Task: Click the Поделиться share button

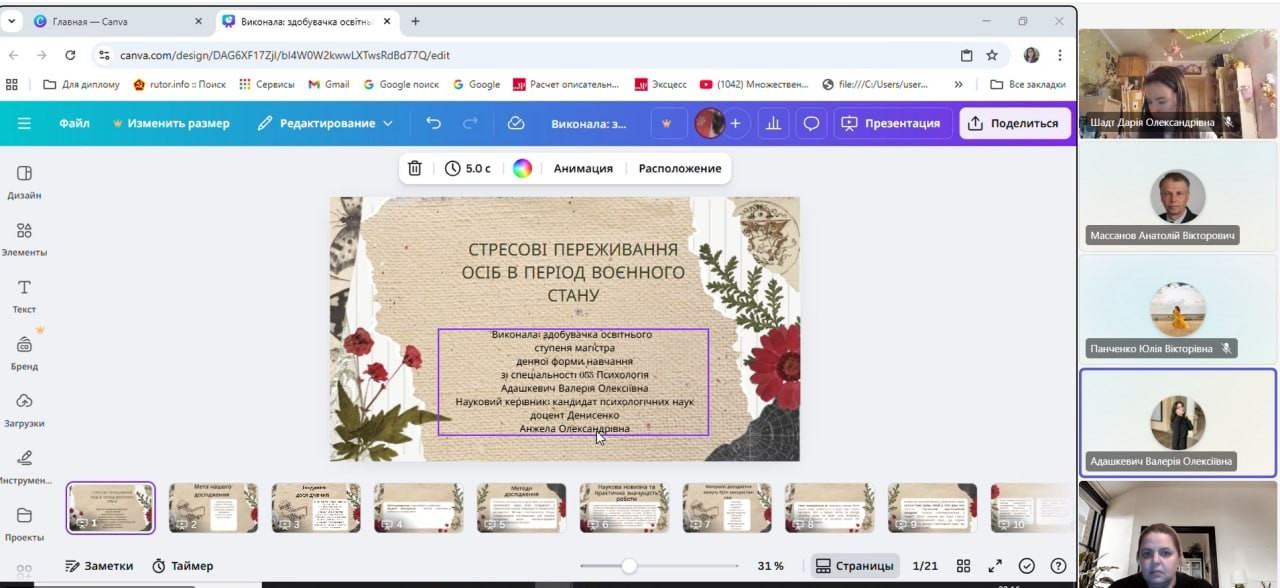Action: pos(1014,123)
